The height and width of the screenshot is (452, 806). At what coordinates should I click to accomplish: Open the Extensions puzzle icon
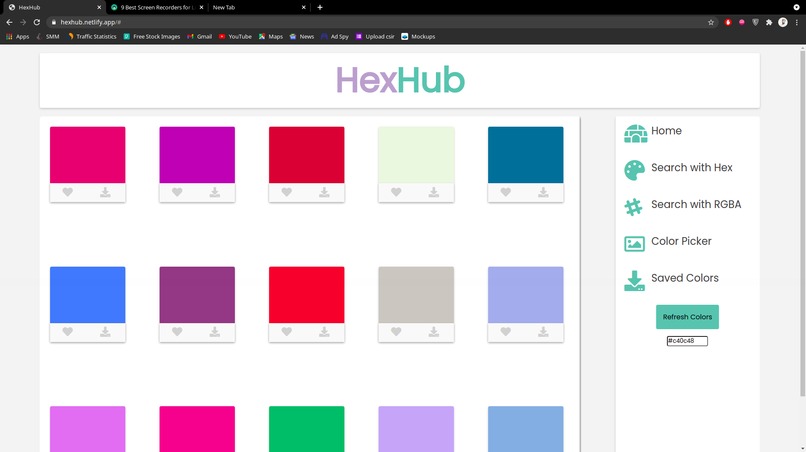(x=769, y=22)
